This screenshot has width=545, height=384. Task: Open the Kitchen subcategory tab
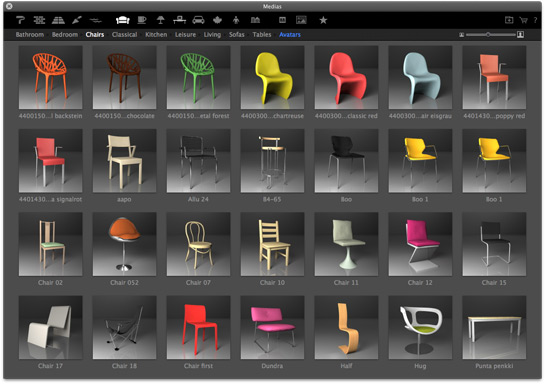(156, 34)
